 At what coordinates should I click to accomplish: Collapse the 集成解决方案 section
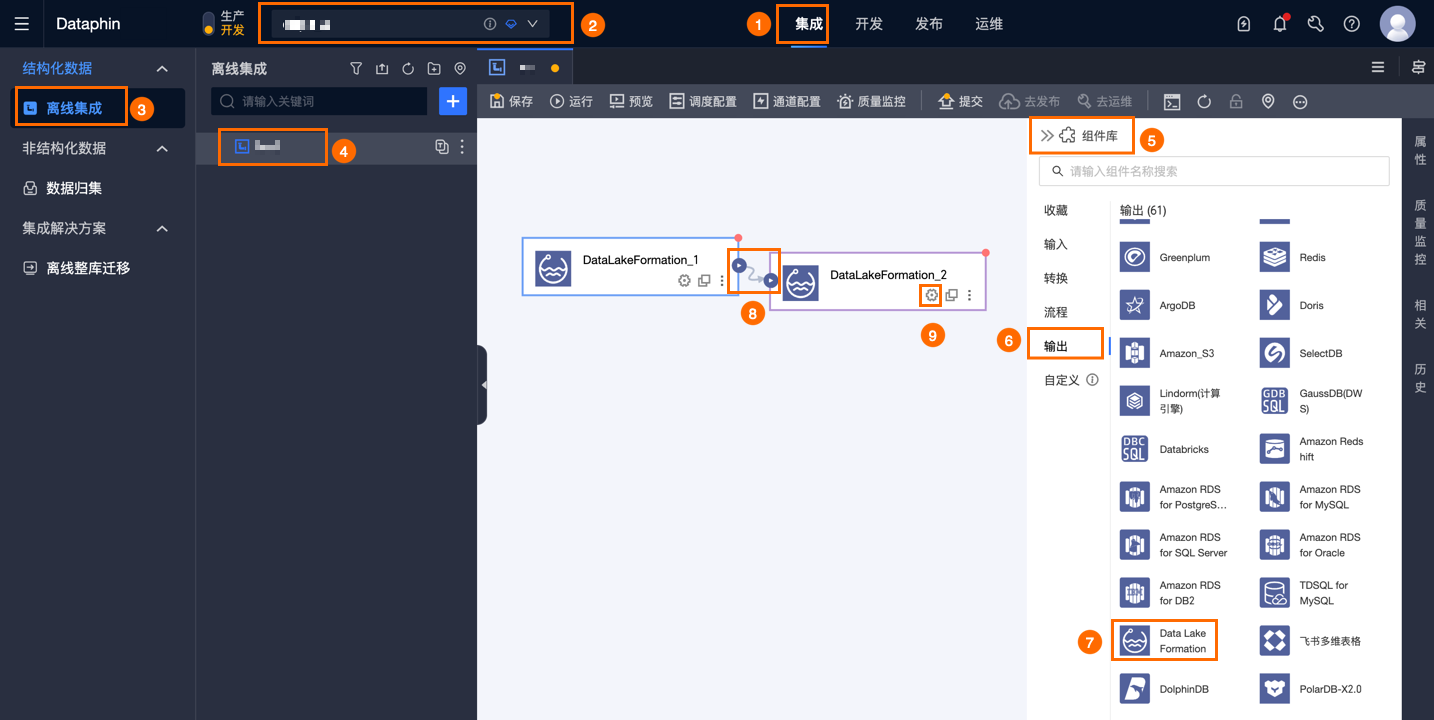tap(162, 228)
